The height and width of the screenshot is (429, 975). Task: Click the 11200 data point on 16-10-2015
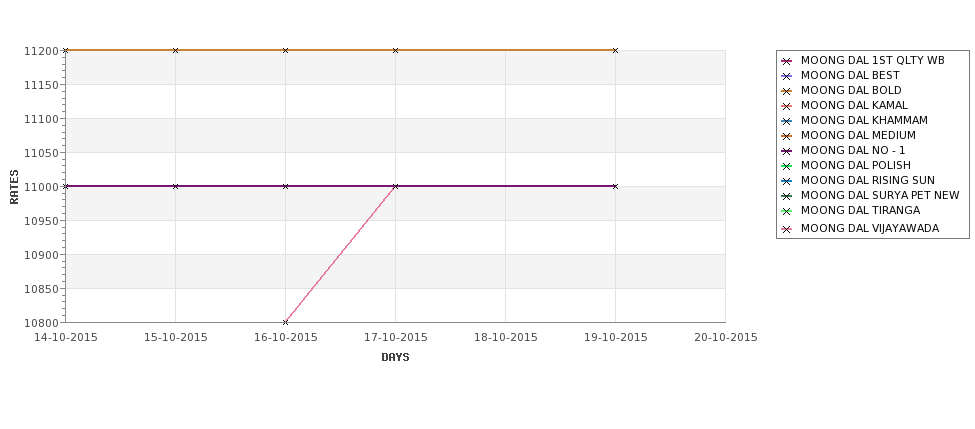click(285, 50)
